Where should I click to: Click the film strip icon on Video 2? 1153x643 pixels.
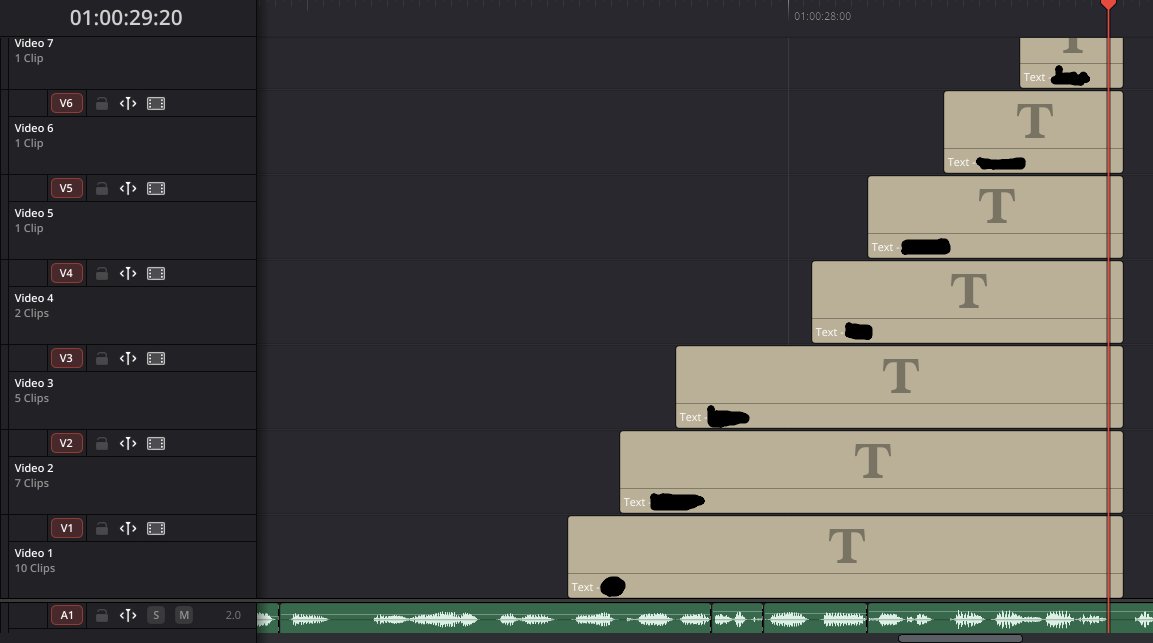(x=156, y=442)
